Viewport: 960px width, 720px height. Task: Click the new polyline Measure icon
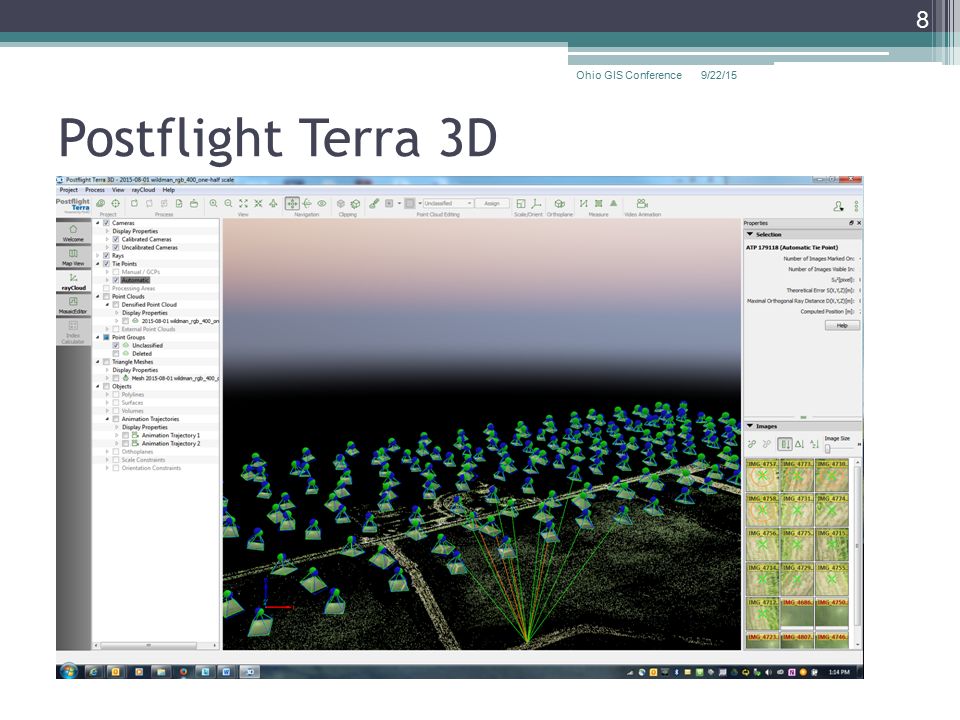[x=583, y=203]
